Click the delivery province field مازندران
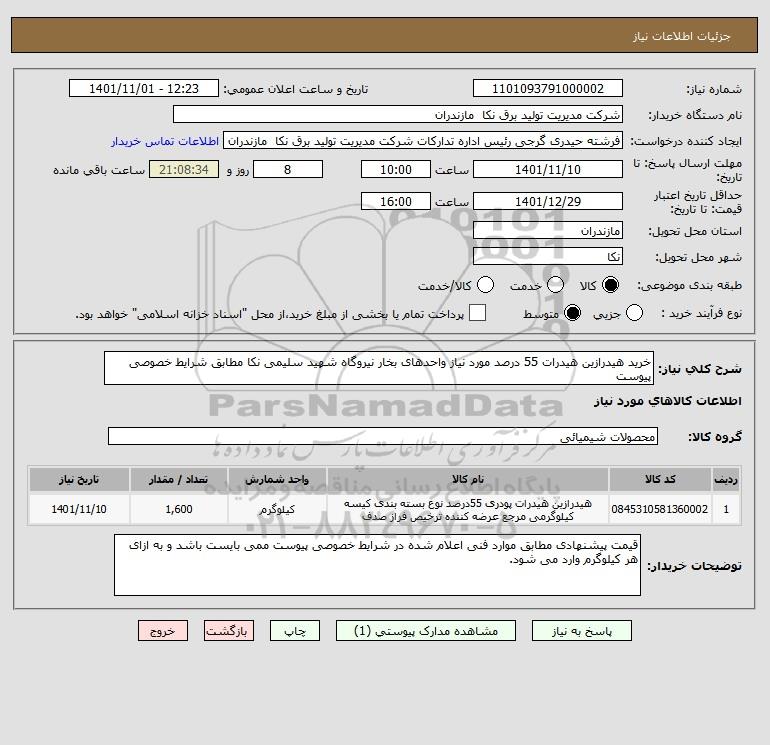770x745 pixels. click(548, 230)
